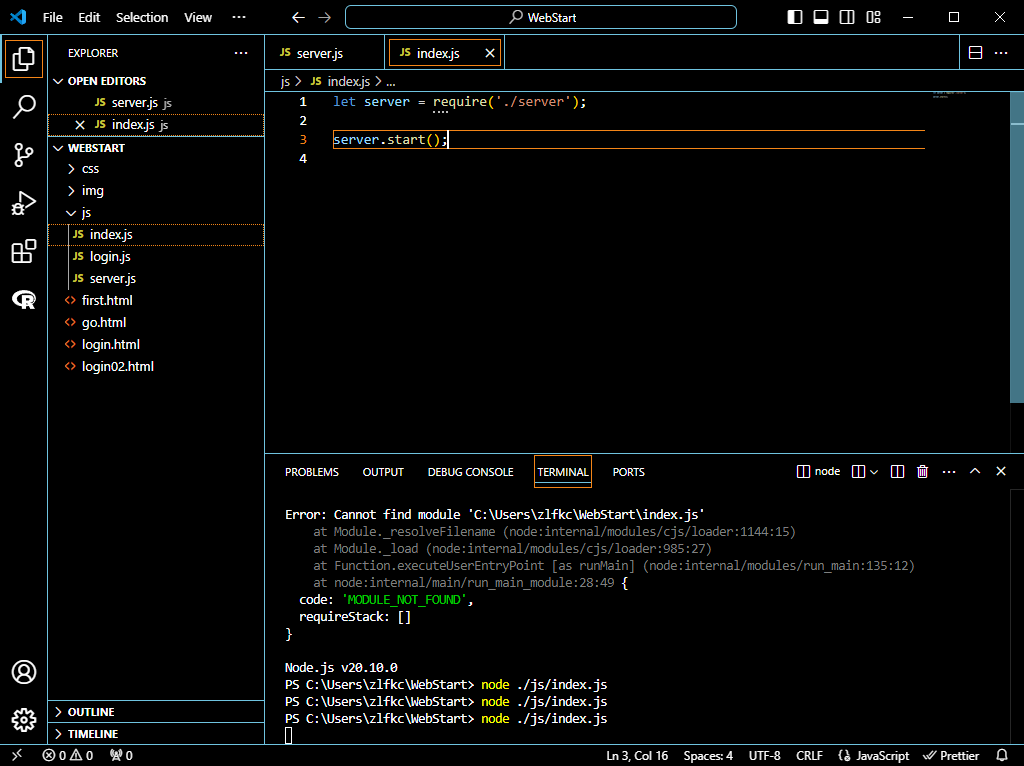
Task: Open the Explorer view in activity bar
Action: point(24,59)
